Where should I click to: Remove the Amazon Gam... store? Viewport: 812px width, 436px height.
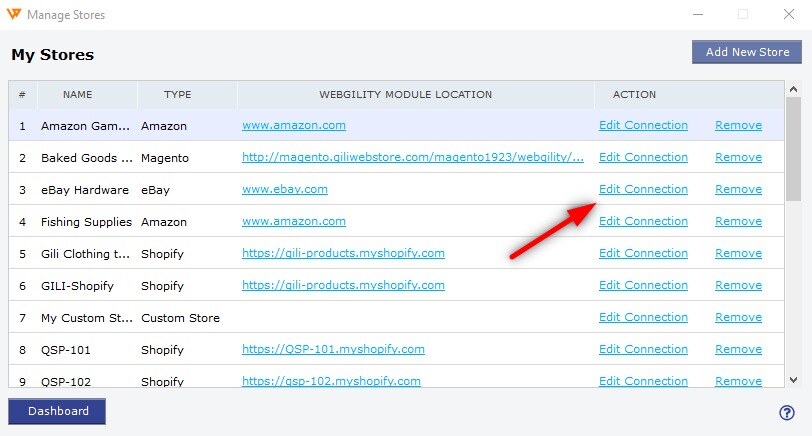(x=738, y=125)
